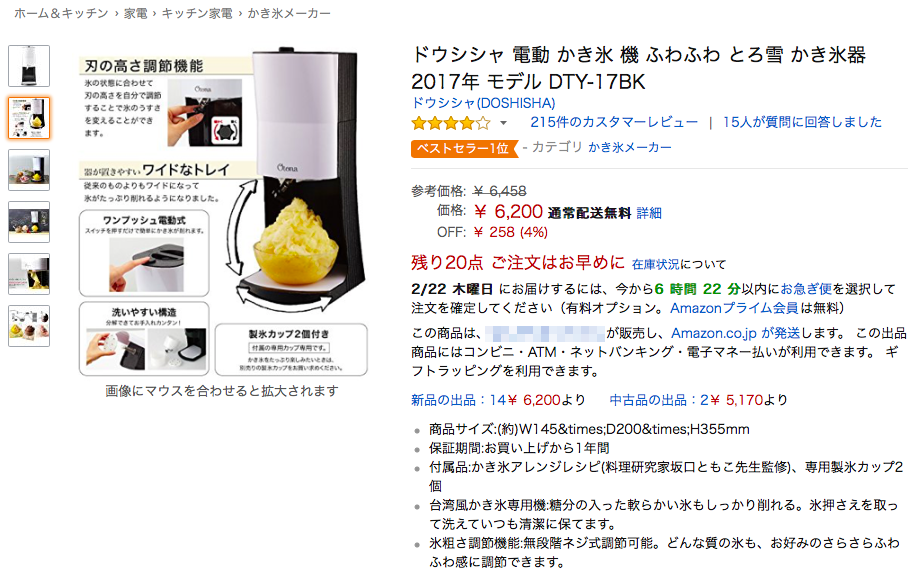This screenshot has height=587, width=919.
Task: Open 215件のカスタマーレビュー link
Action: coord(614,122)
